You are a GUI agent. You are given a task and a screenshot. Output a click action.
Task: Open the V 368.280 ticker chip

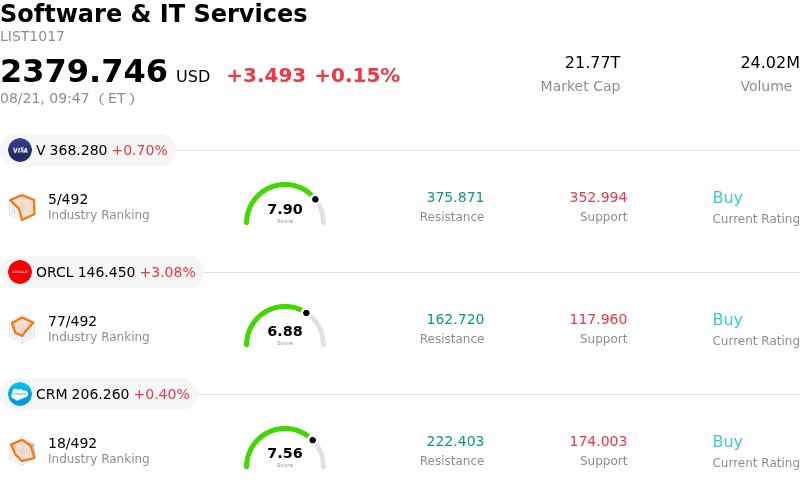click(88, 150)
